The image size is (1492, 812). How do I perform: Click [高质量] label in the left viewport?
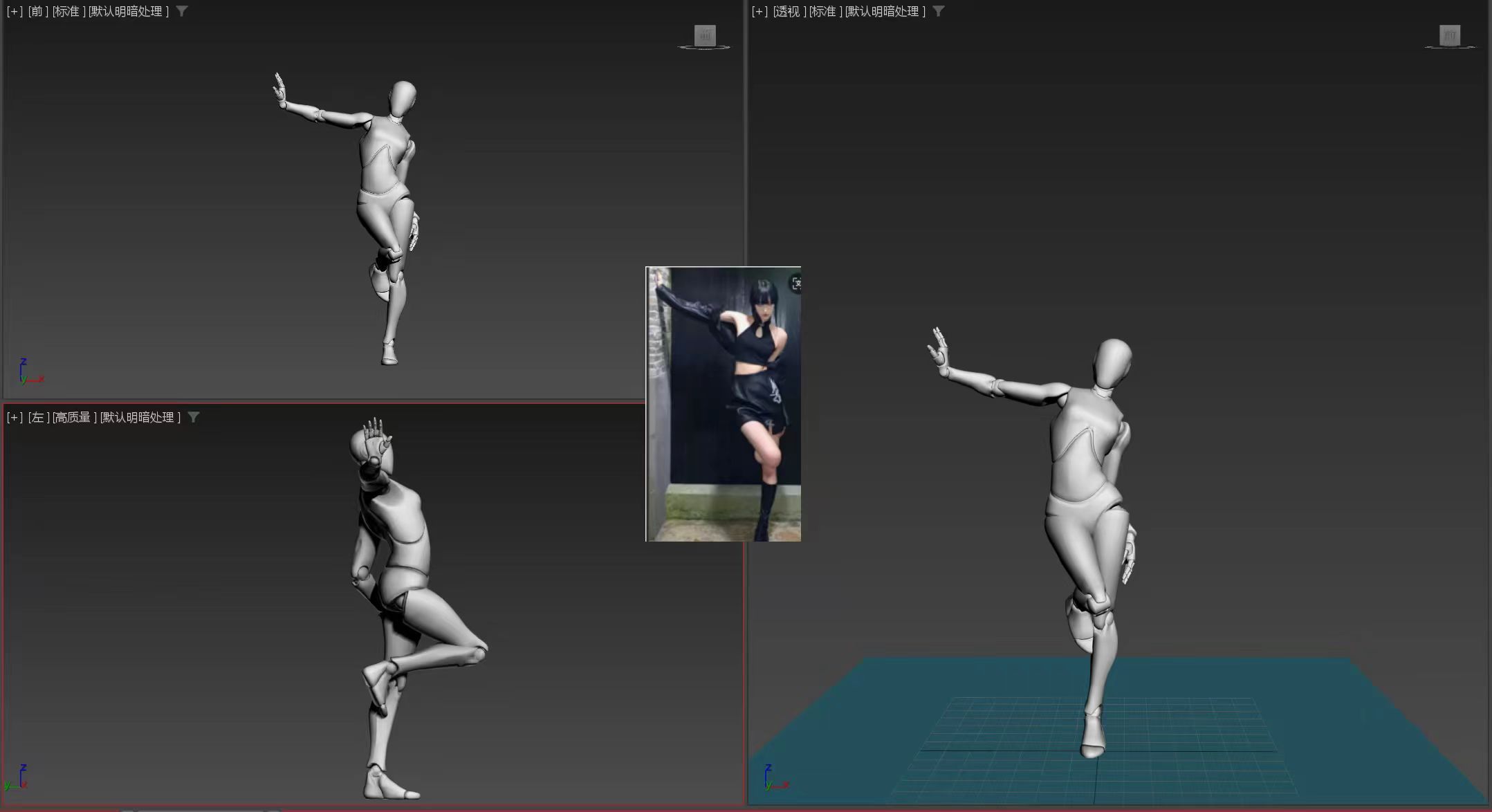[x=74, y=418]
